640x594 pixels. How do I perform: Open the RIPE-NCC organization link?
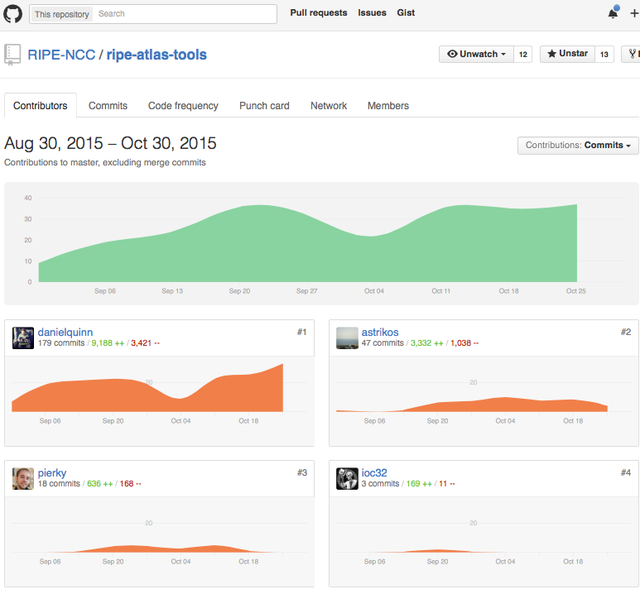pyautogui.click(x=61, y=55)
